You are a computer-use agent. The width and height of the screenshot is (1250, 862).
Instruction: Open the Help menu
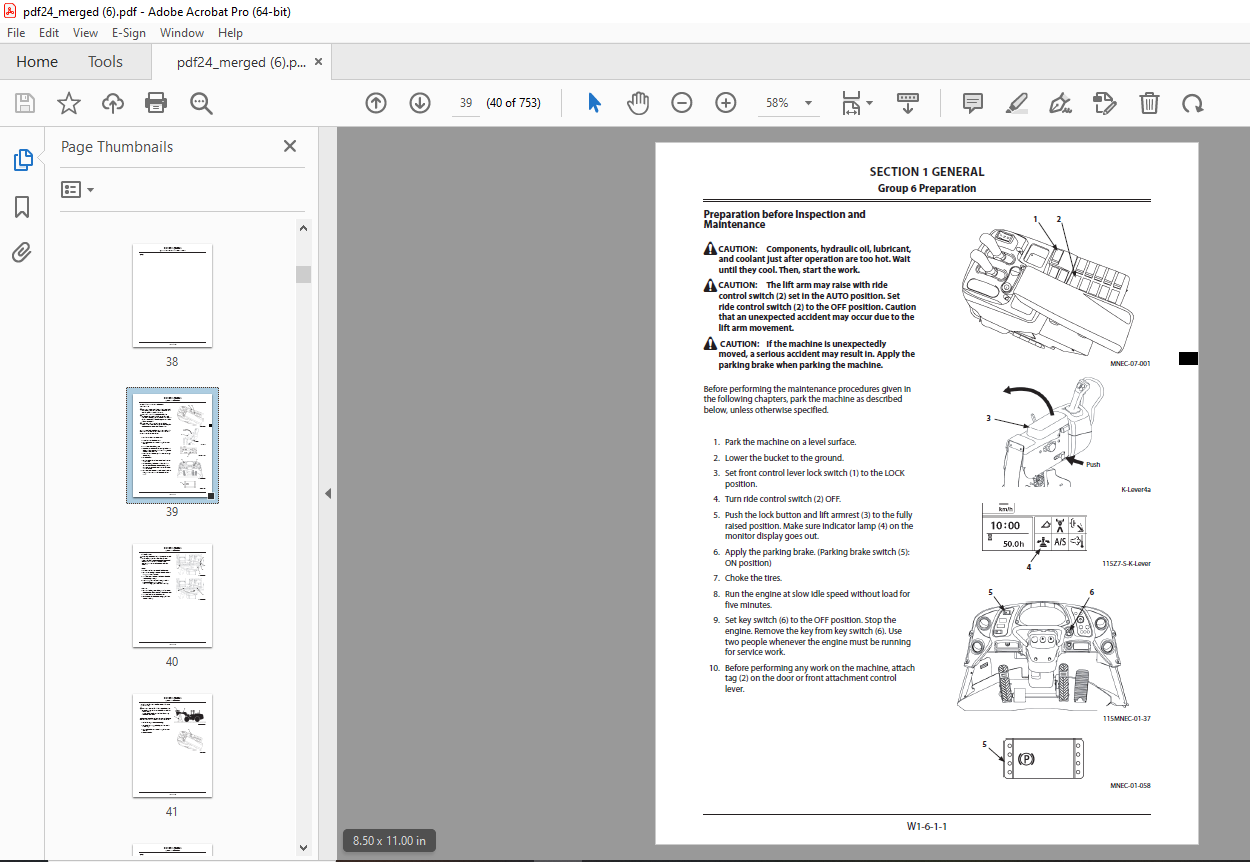pos(230,33)
